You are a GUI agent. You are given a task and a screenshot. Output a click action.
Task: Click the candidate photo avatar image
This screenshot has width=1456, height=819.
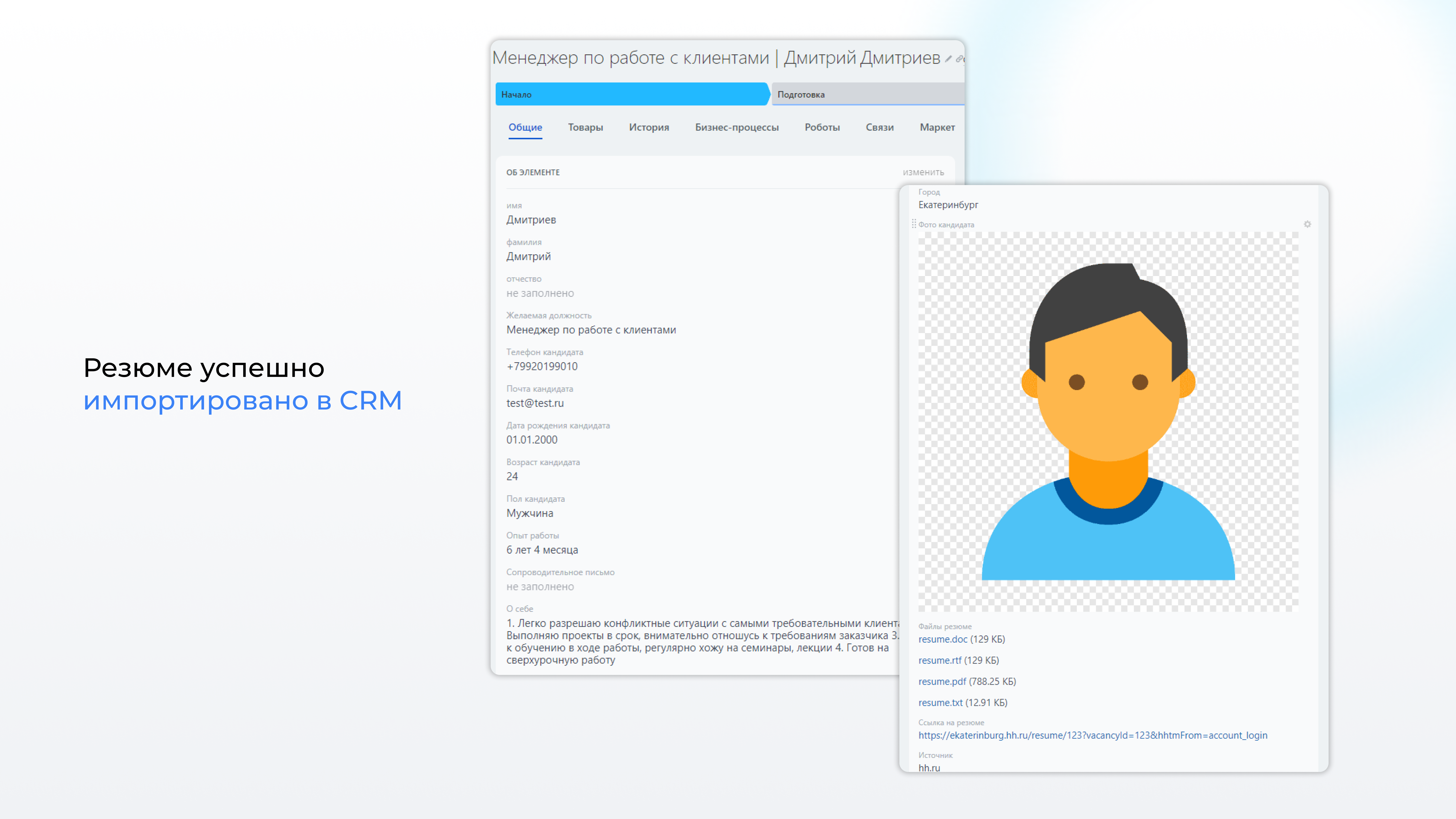tap(1108, 422)
